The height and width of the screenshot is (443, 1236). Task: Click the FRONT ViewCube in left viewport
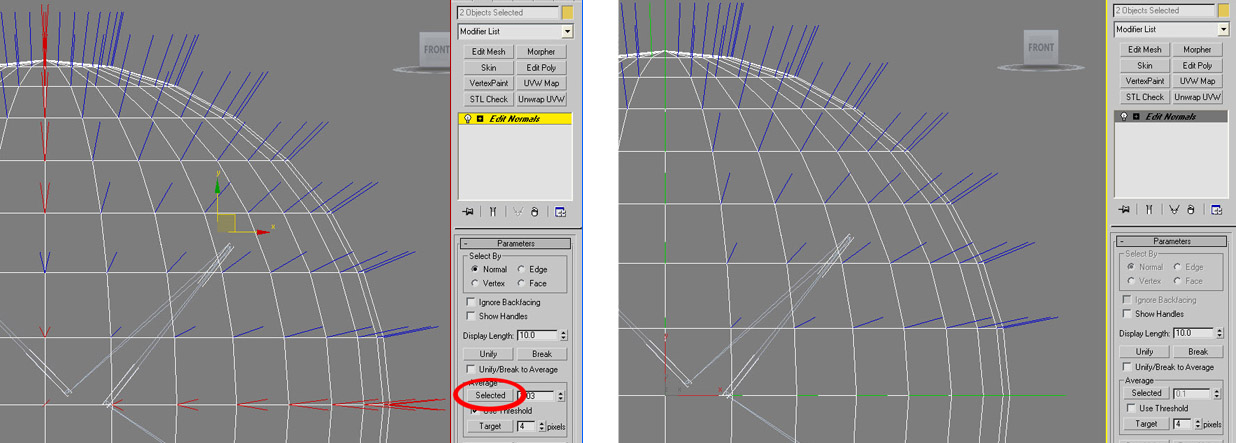point(436,50)
